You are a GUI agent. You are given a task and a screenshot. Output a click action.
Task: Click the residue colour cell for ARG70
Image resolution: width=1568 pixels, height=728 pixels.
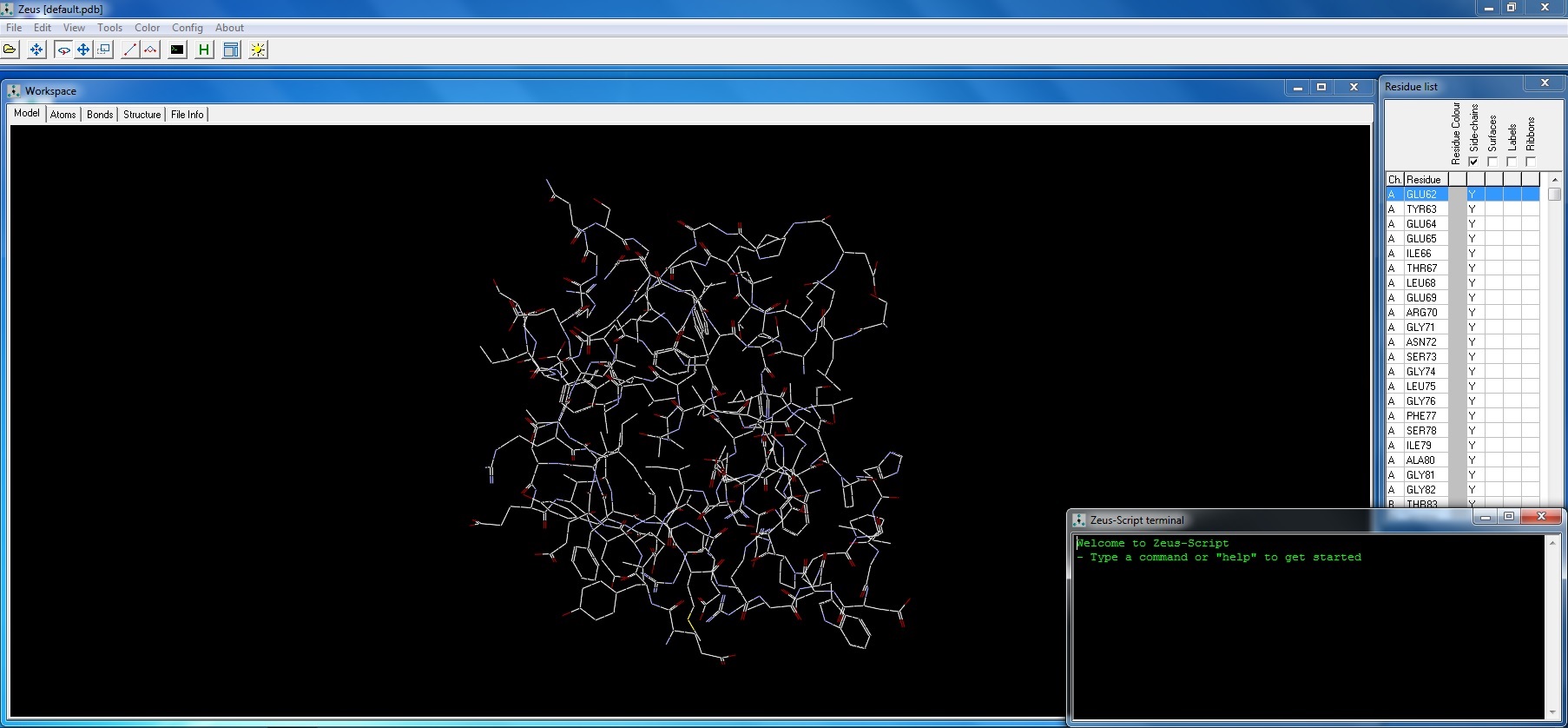pyautogui.click(x=1457, y=313)
